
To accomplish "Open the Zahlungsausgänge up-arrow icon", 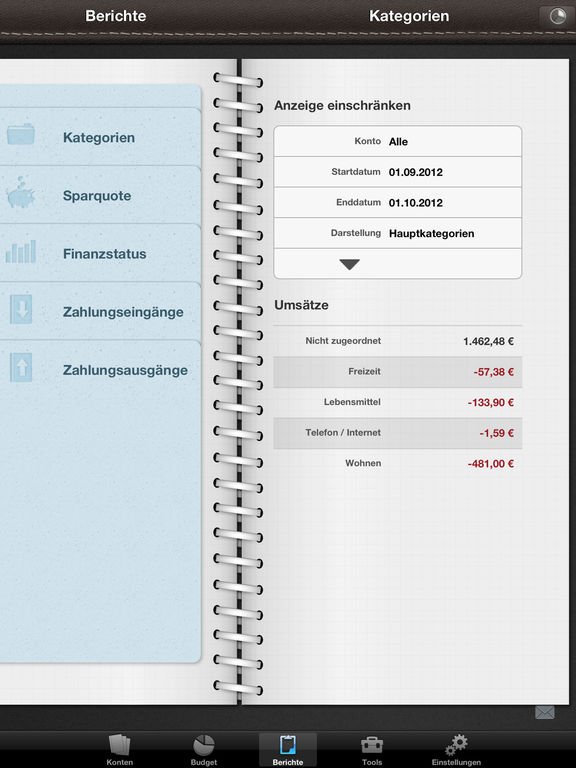I will click(21, 367).
